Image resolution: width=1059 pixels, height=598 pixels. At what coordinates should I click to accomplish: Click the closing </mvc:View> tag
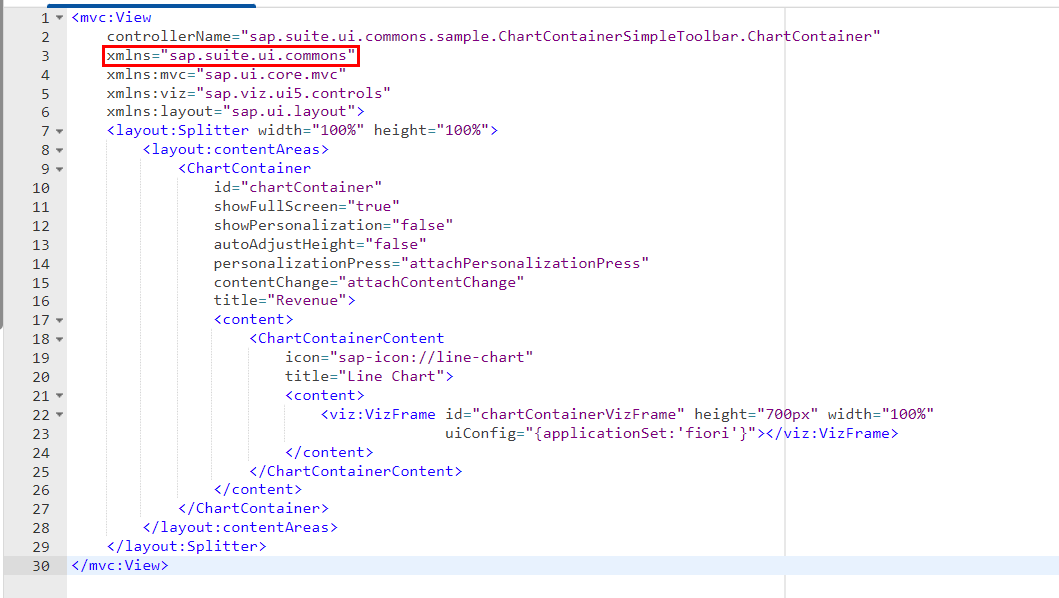click(120, 565)
